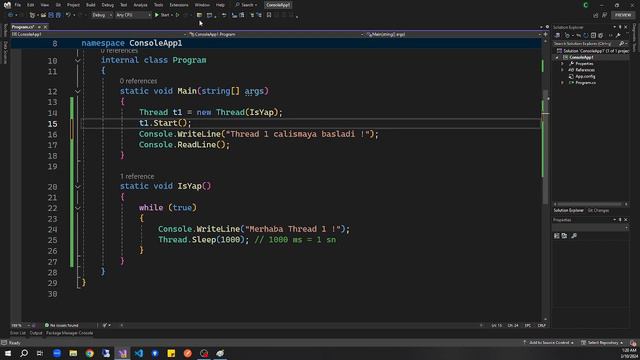Click Categorized icon in Properties panel
Screen dimensions: 640x360
[x=557, y=236]
